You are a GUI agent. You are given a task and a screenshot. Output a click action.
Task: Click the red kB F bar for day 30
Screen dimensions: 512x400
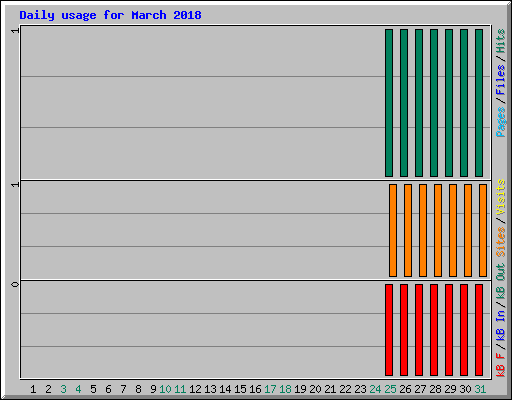pyautogui.click(x=464, y=330)
